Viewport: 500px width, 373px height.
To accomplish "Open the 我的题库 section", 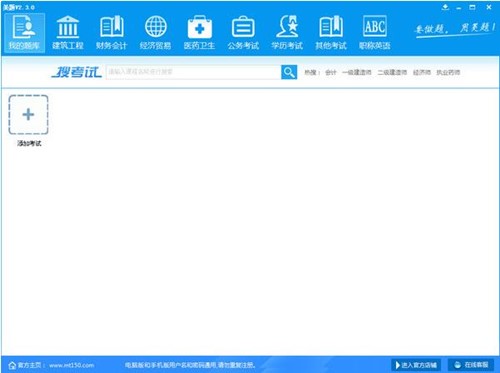I will tap(24, 33).
